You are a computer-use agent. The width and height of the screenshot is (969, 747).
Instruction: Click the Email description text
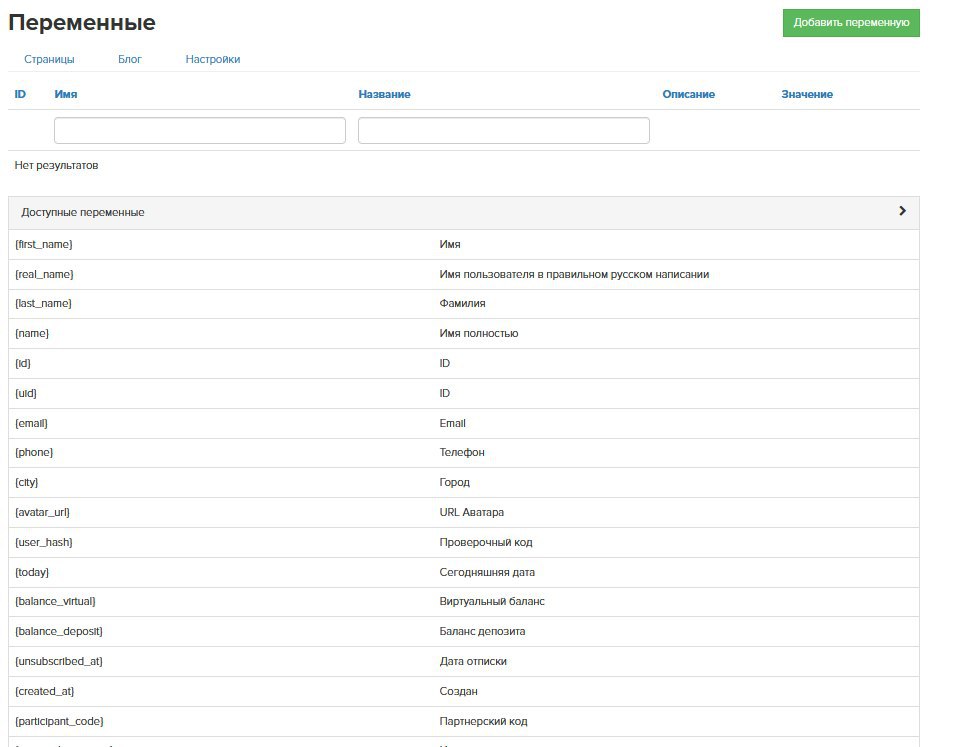coord(452,423)
